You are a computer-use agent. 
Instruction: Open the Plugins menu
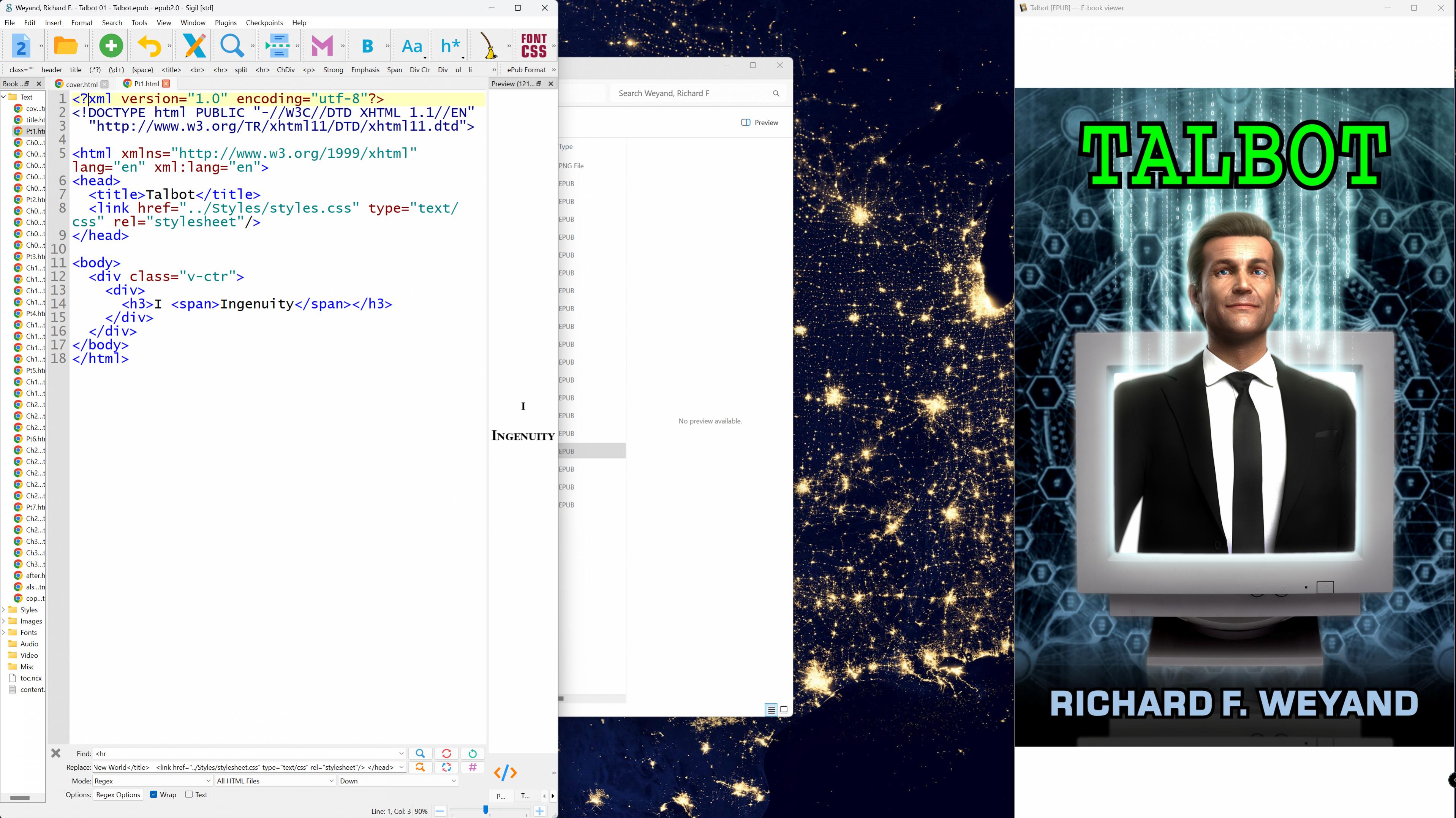click(x=226, y=23)
